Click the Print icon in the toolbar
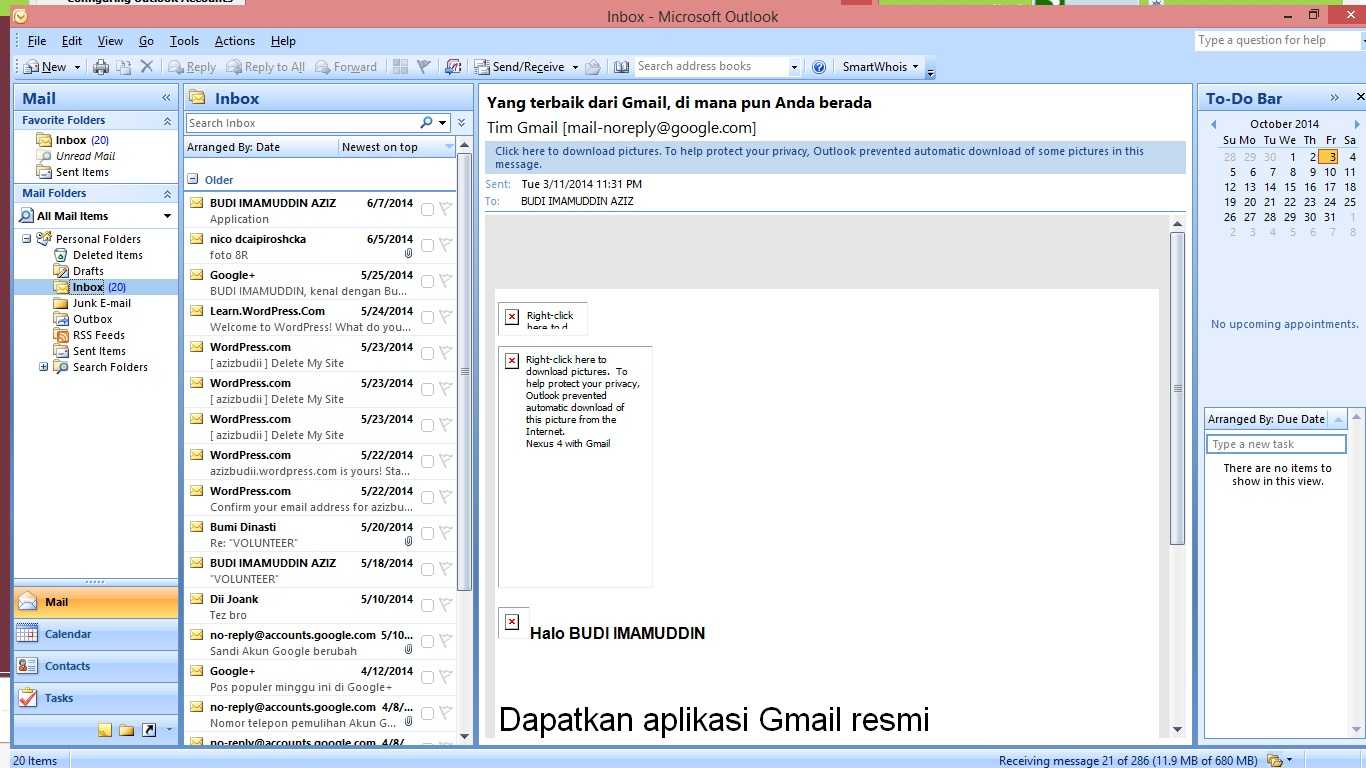The width and height of the screenshot is (1366, 768). (x=101, y=67)
